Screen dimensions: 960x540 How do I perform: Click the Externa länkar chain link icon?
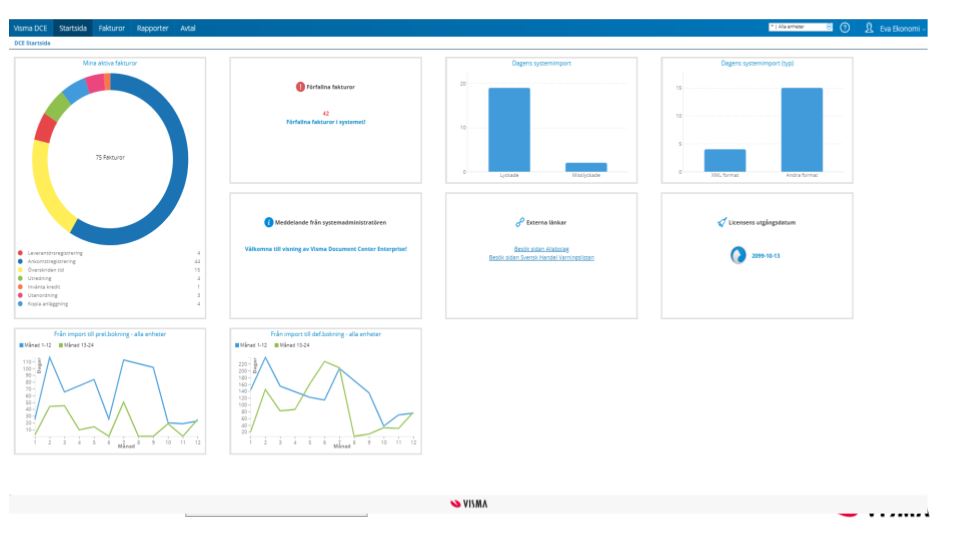tap(519, 222)
